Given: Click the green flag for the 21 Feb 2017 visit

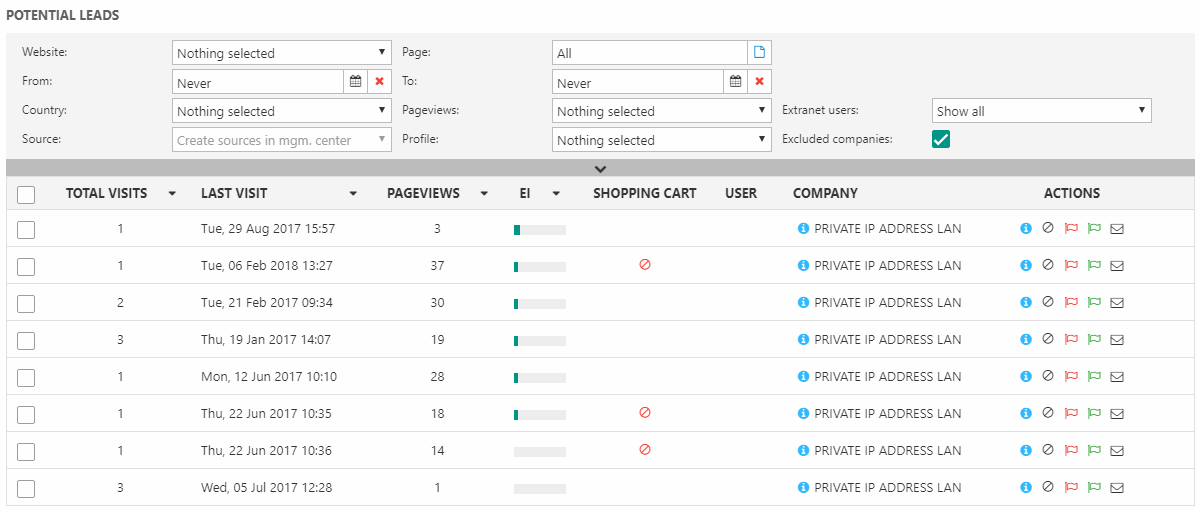Looking at the screenshot, I should pyautogui.click(x=1094, y=303).
